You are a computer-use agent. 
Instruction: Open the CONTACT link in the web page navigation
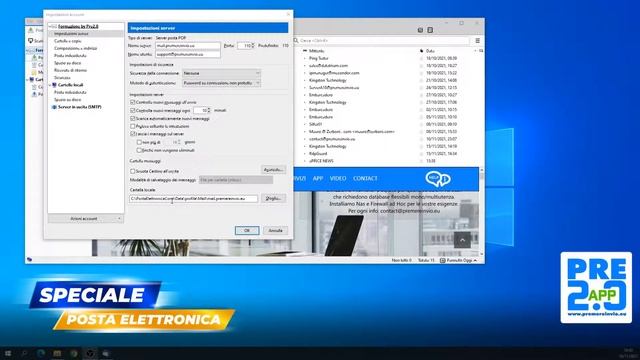(x=365, y=178)
